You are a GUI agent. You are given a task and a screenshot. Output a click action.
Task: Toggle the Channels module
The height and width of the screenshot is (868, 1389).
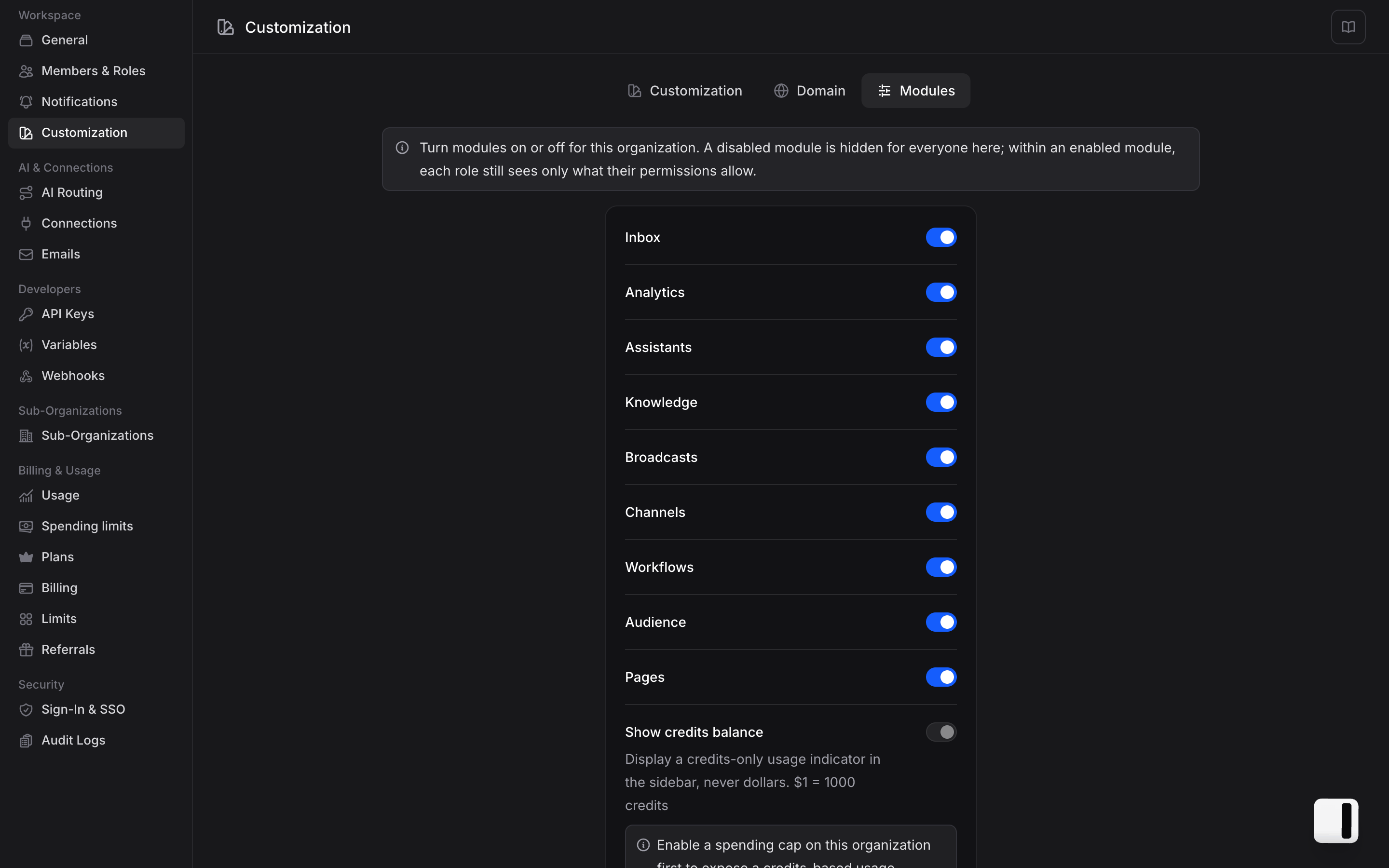(941, 512)
